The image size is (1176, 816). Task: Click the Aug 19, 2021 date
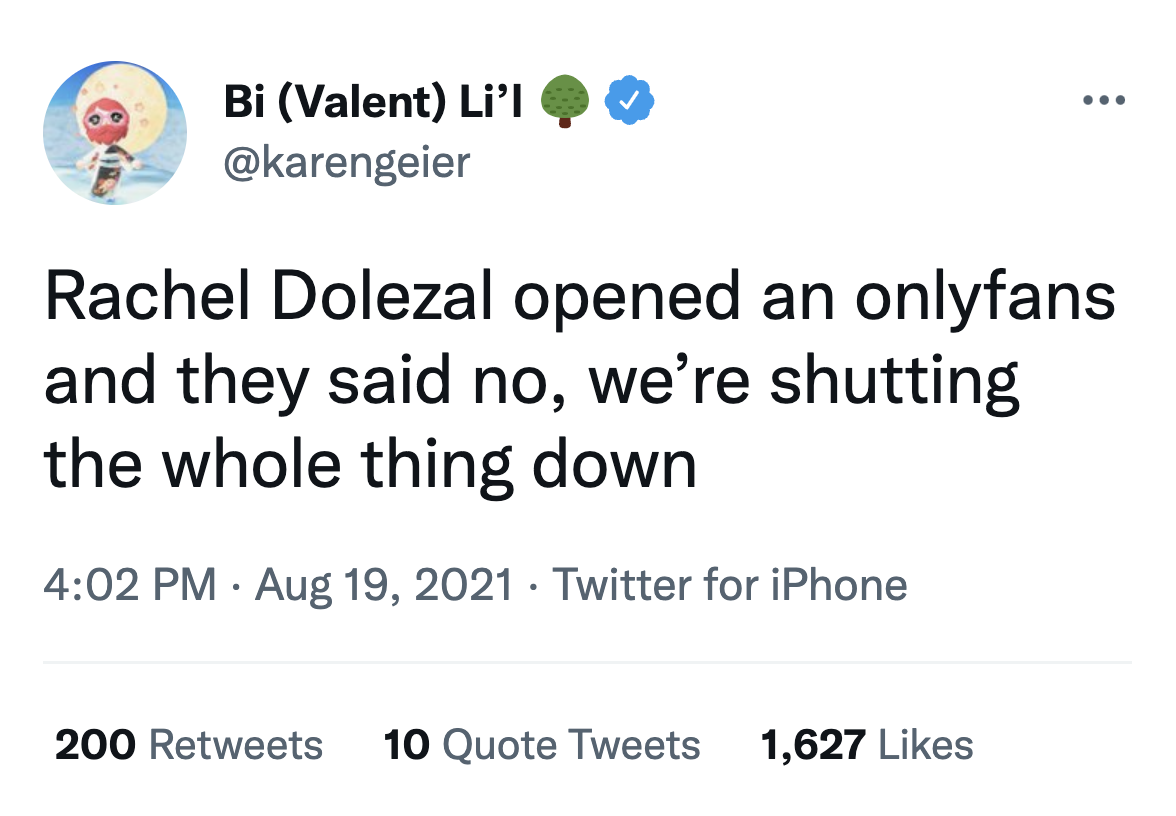[384, 584]
